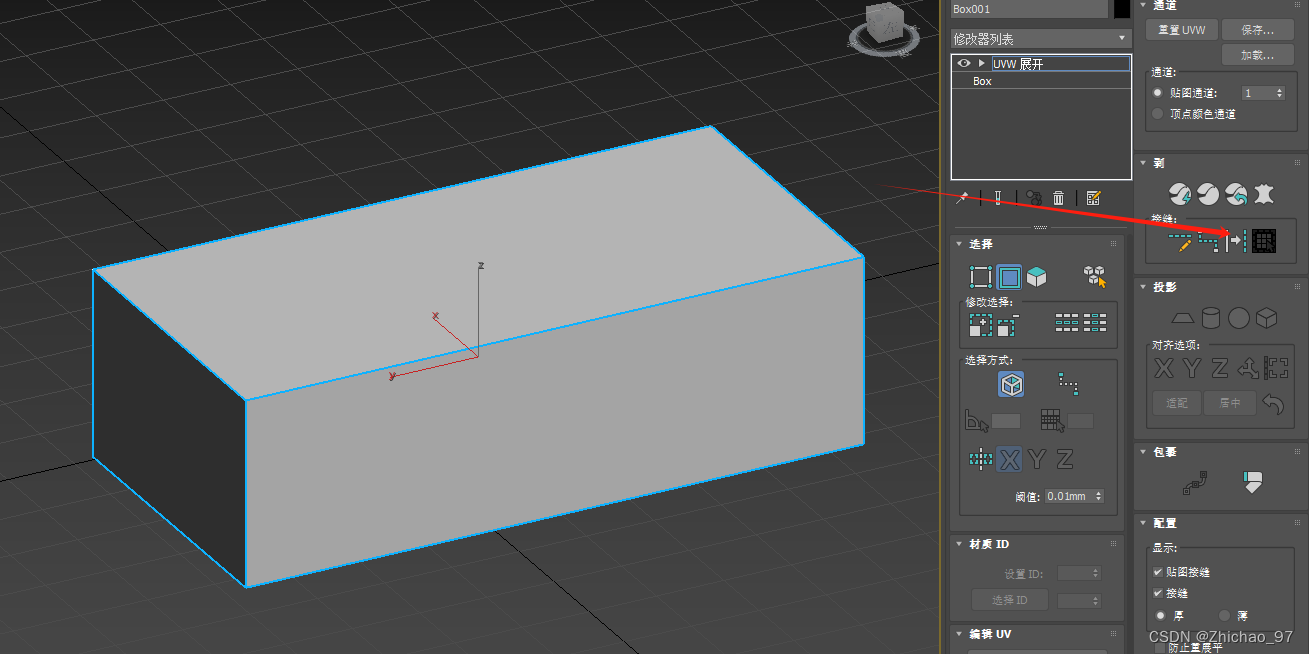
Task: Click the Quick Peel icon
Action: coord(1181,193)
